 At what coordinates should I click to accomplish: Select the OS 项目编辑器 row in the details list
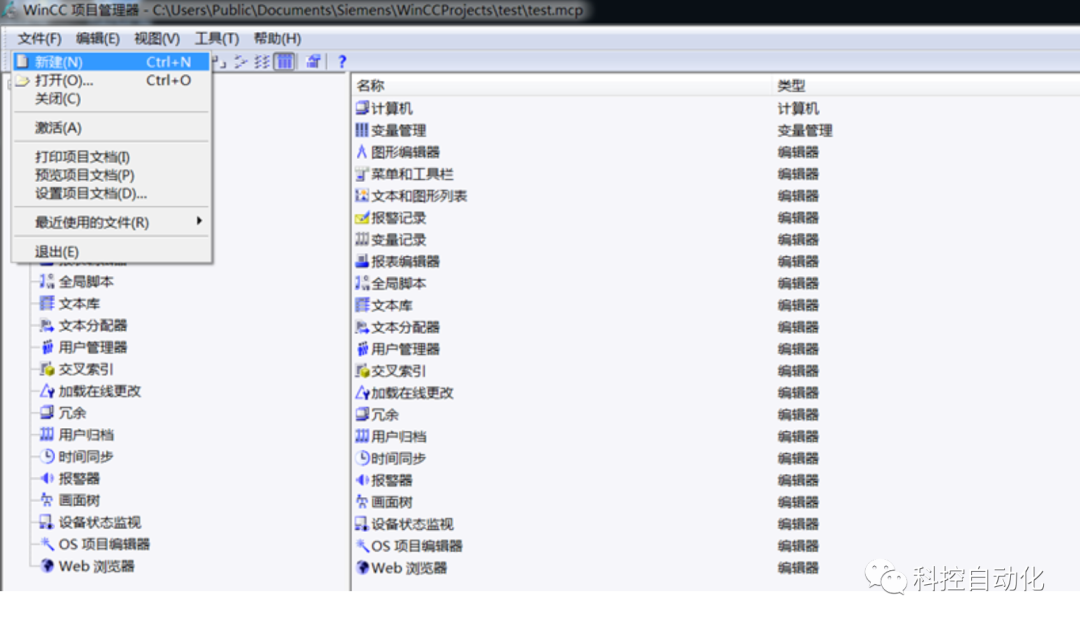(716, 546)
